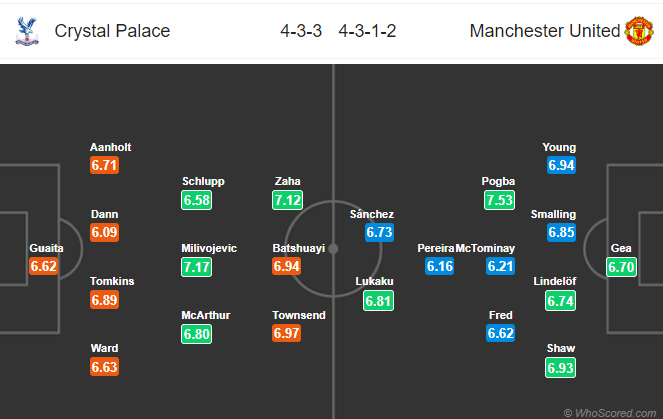The image size is (663, 419).
Task: Select Pogba's 7.53 rating badge
Action: coord(498,200)
